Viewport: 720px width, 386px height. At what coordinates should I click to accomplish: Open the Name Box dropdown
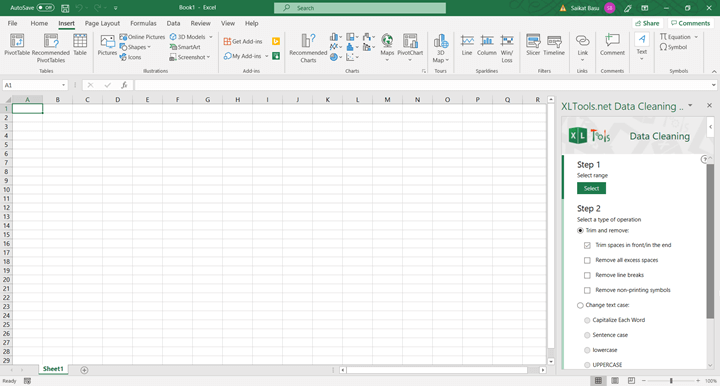coord(63,85)
